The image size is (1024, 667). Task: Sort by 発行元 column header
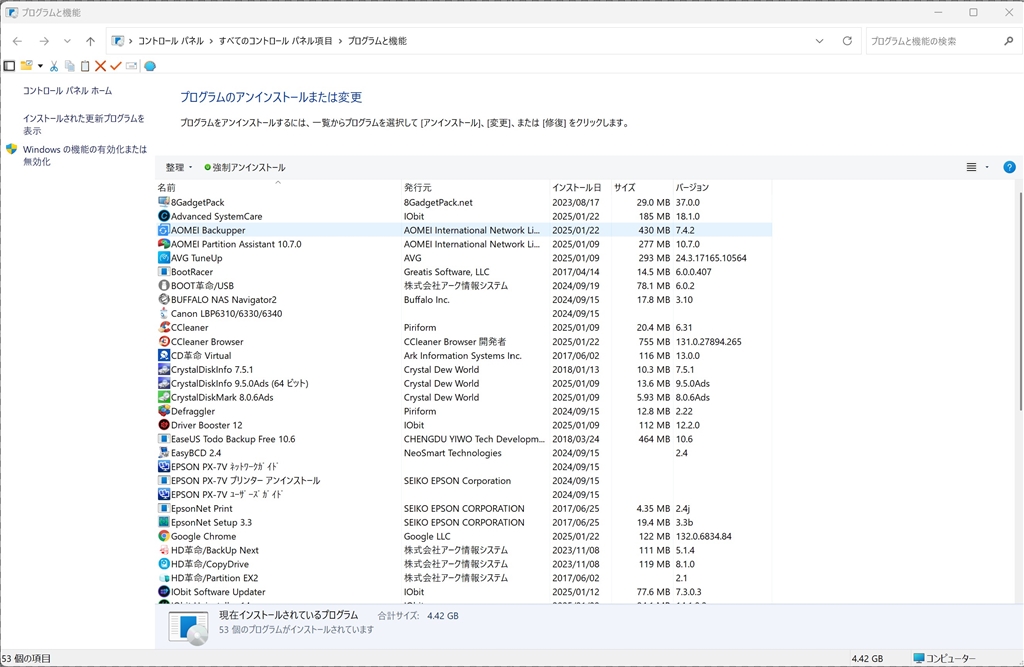coord(475,187)
